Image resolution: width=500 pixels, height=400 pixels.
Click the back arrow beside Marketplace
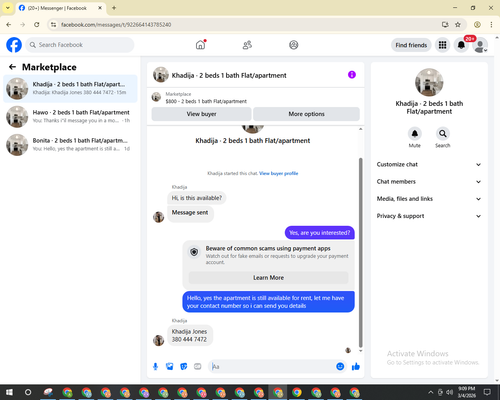click(12, 67)
